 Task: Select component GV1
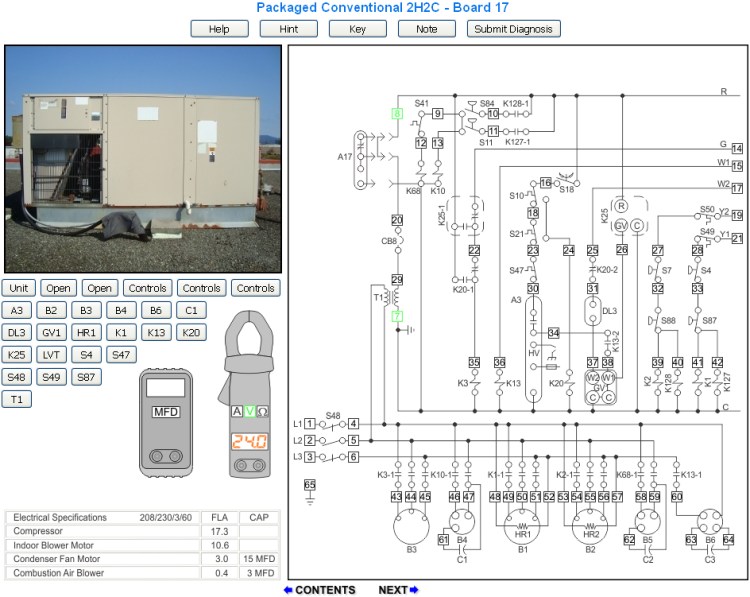click(51, 332)
